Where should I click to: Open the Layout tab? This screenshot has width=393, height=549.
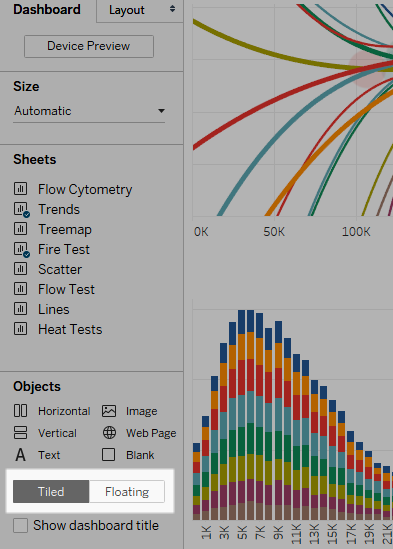(x=140, y=11)
